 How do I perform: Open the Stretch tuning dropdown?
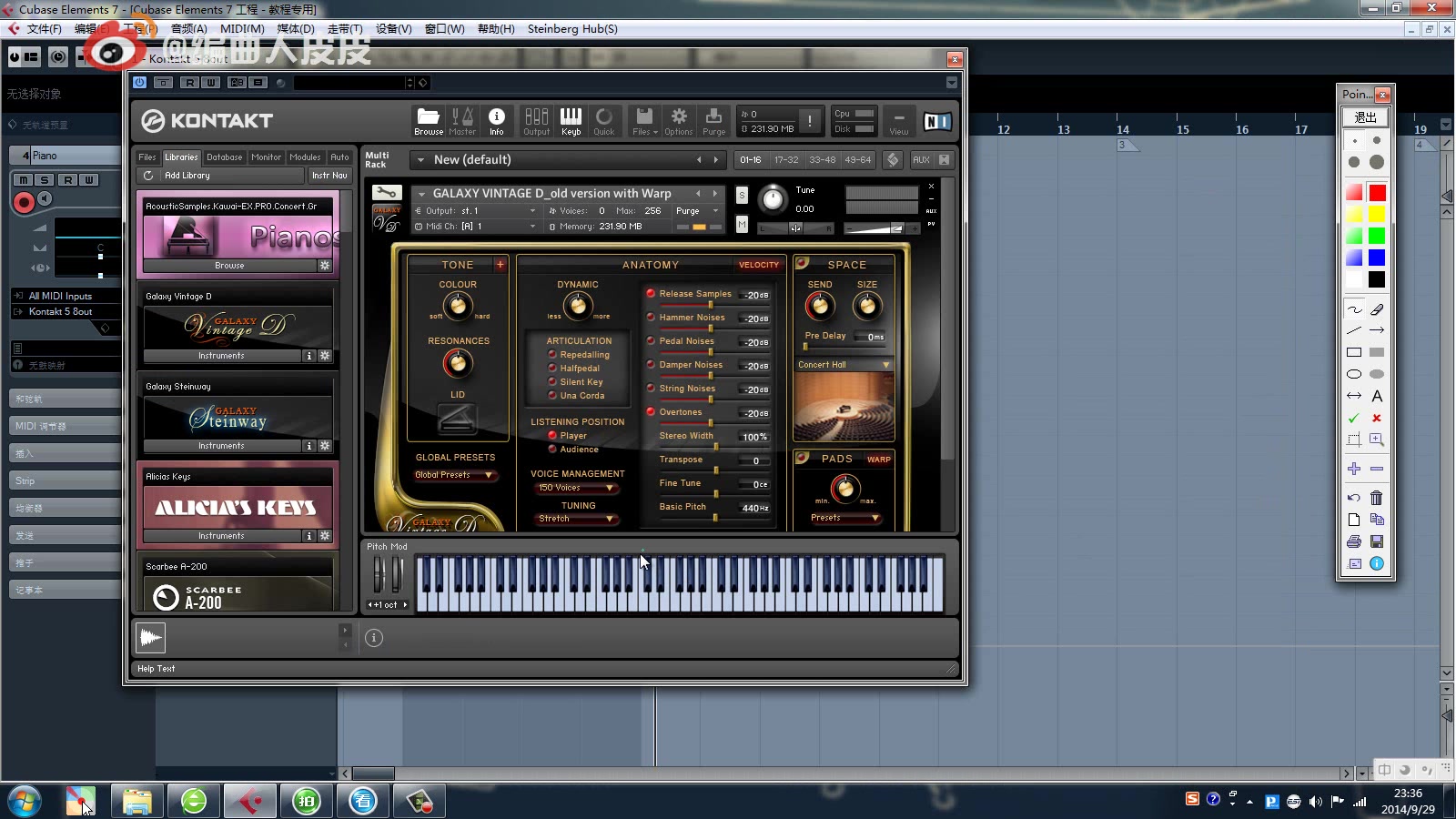576,519
